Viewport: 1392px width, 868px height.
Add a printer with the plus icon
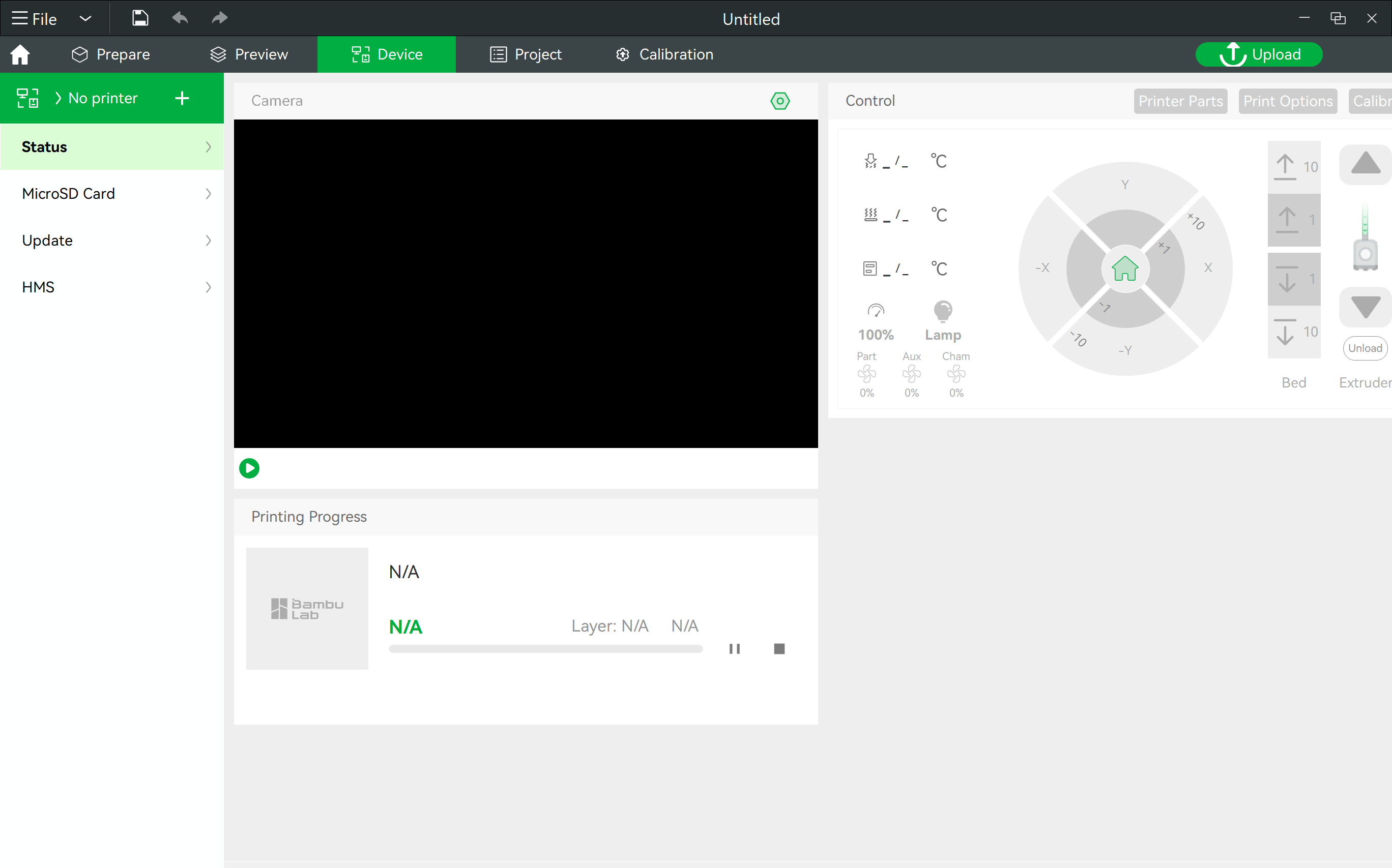pos(182,98)
